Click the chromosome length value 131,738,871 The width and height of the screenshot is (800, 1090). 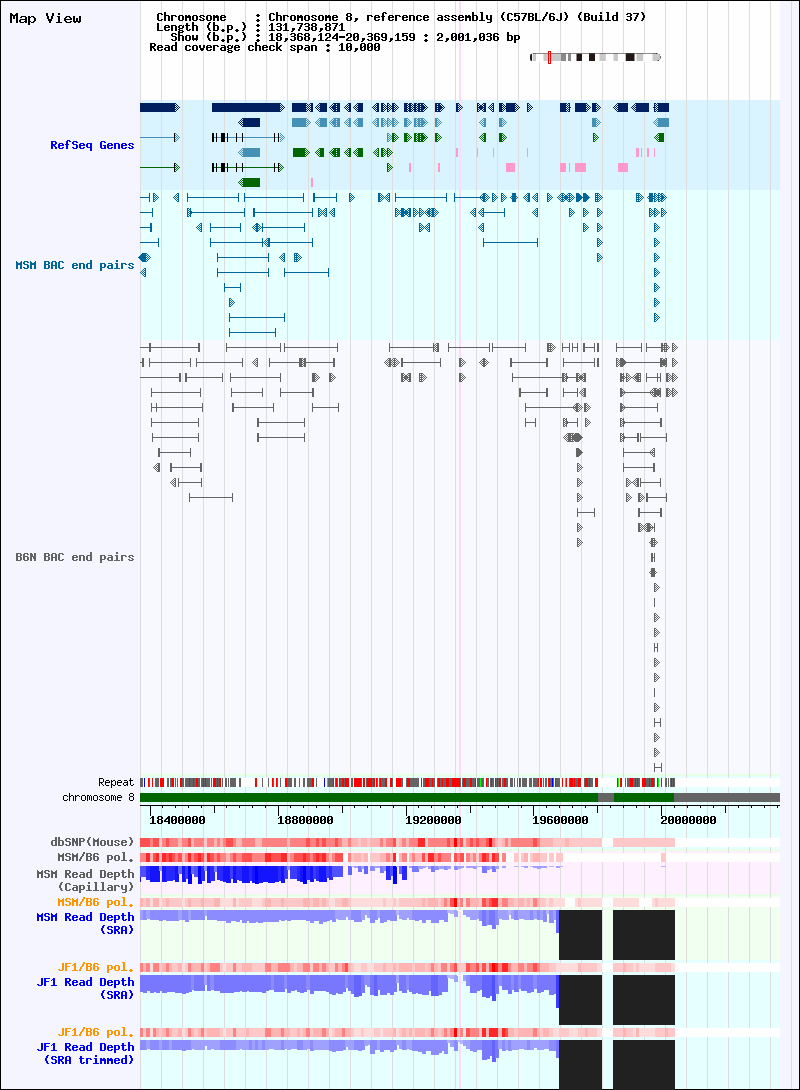(x=307, y=27)
